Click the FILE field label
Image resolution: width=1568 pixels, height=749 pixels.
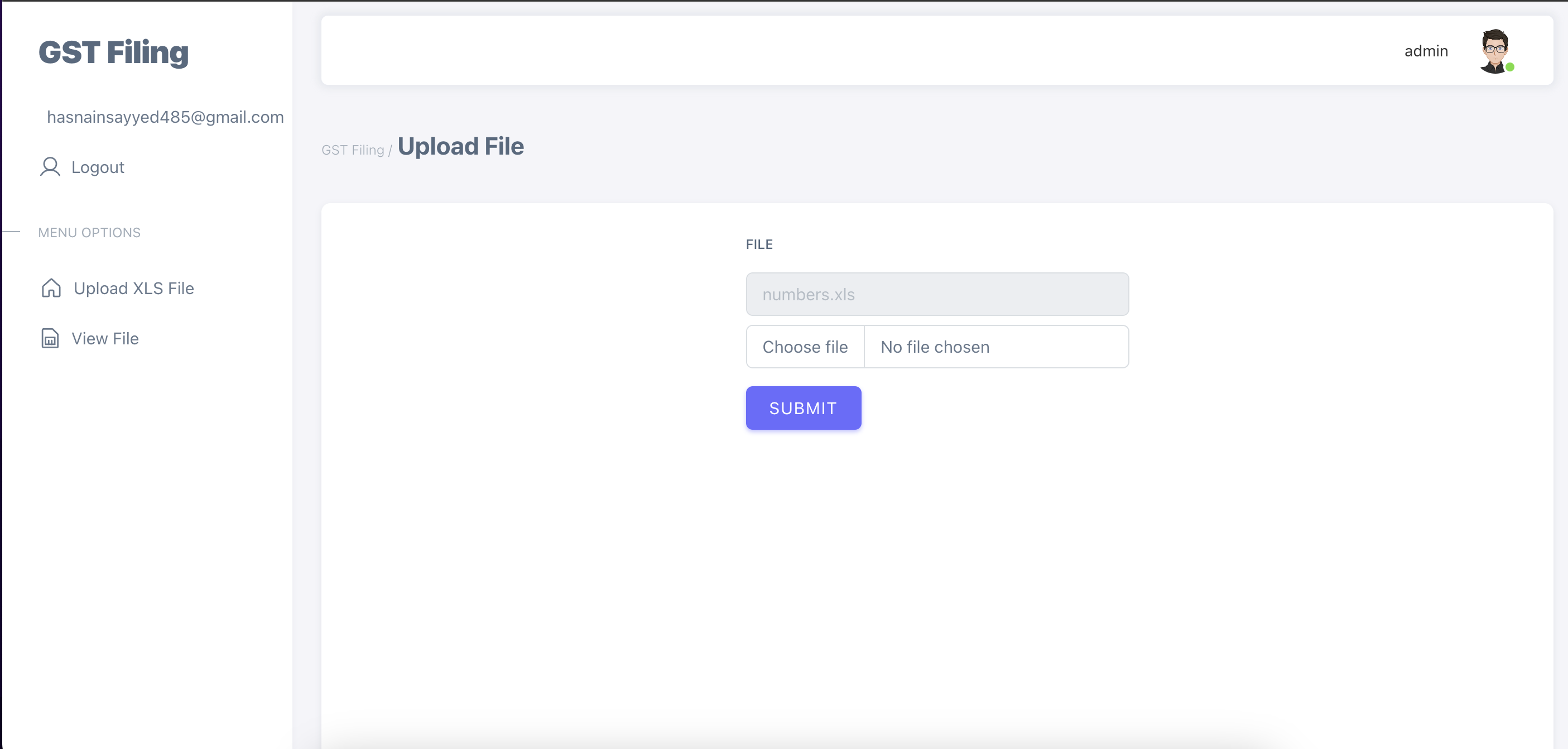[759, 244]
